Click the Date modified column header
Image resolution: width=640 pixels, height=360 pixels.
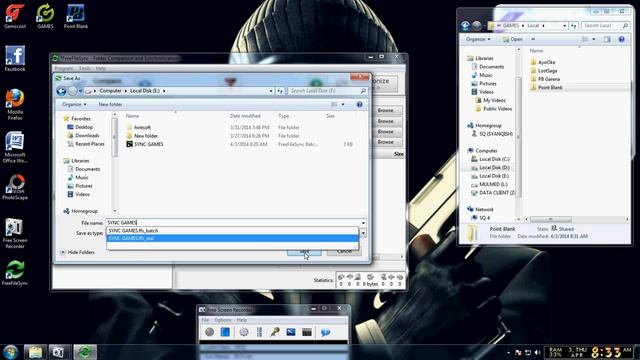(x=245, y=116)
